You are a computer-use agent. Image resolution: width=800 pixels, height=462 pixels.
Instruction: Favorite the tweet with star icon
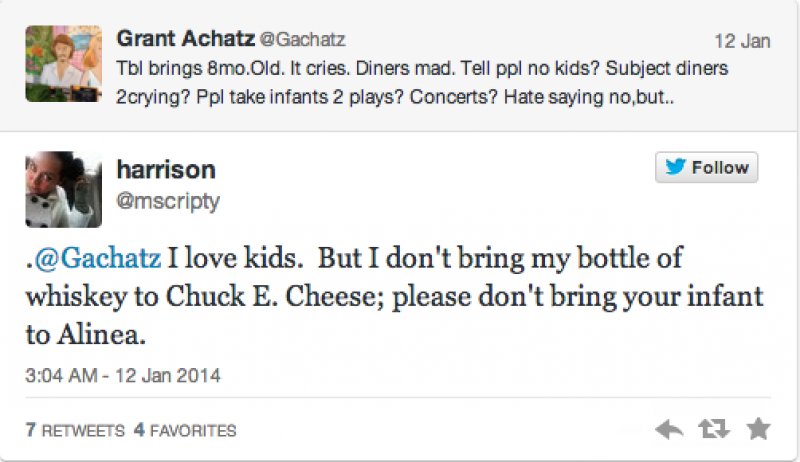click(759, 429)
